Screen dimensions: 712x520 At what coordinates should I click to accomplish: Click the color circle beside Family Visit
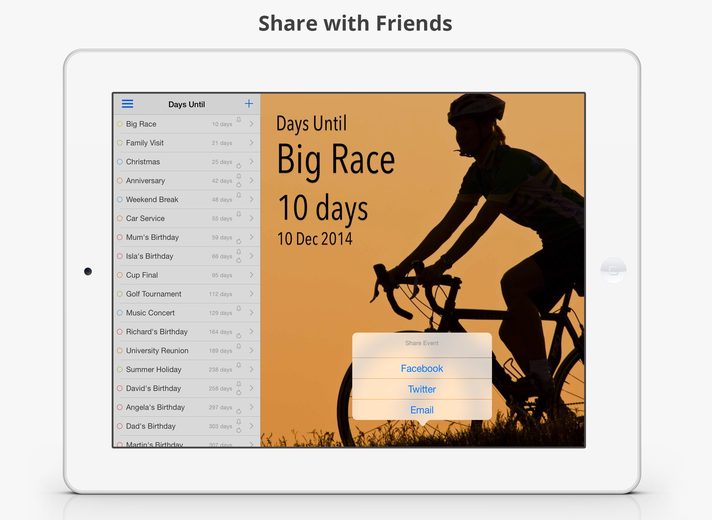point(120,143)
